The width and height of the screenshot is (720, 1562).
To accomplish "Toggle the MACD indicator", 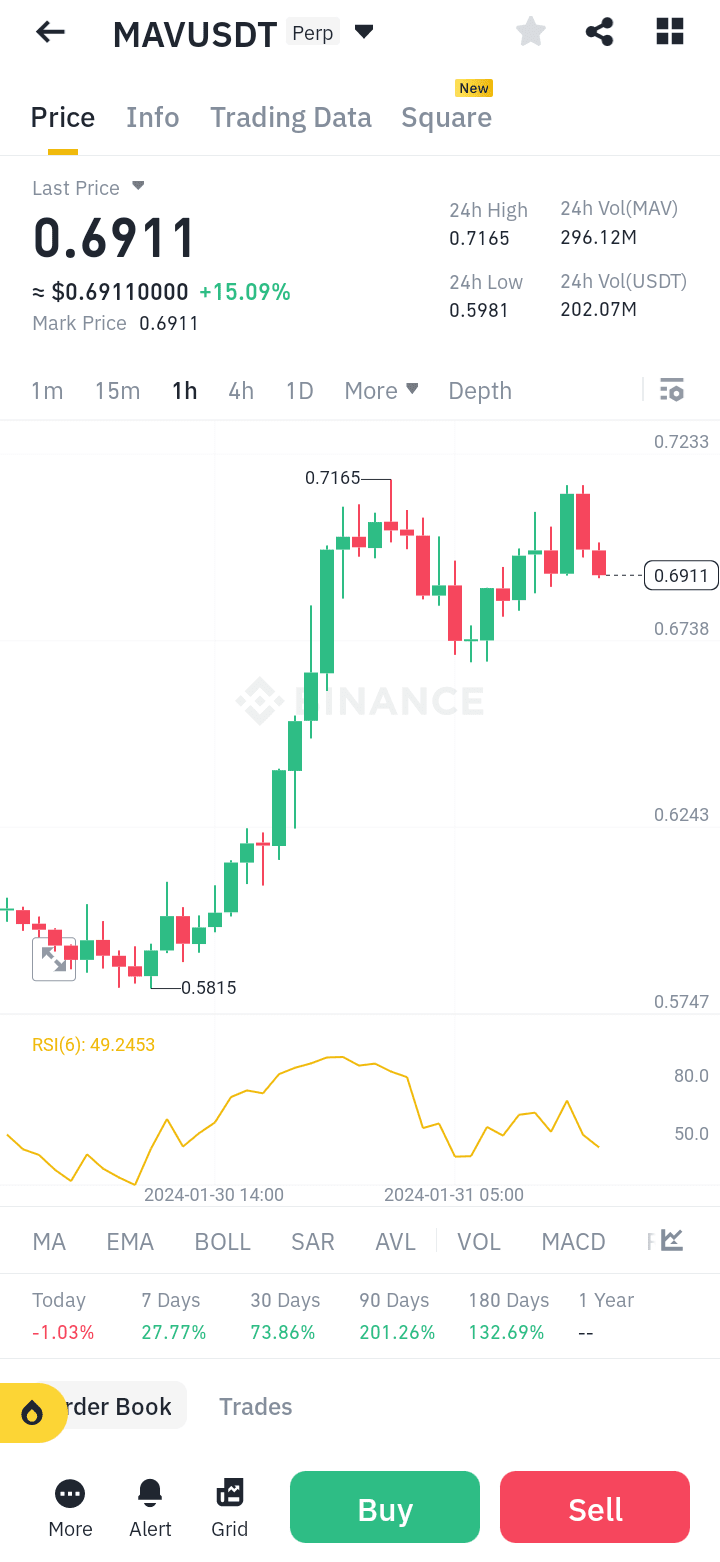I will [x=573, y=1240].
